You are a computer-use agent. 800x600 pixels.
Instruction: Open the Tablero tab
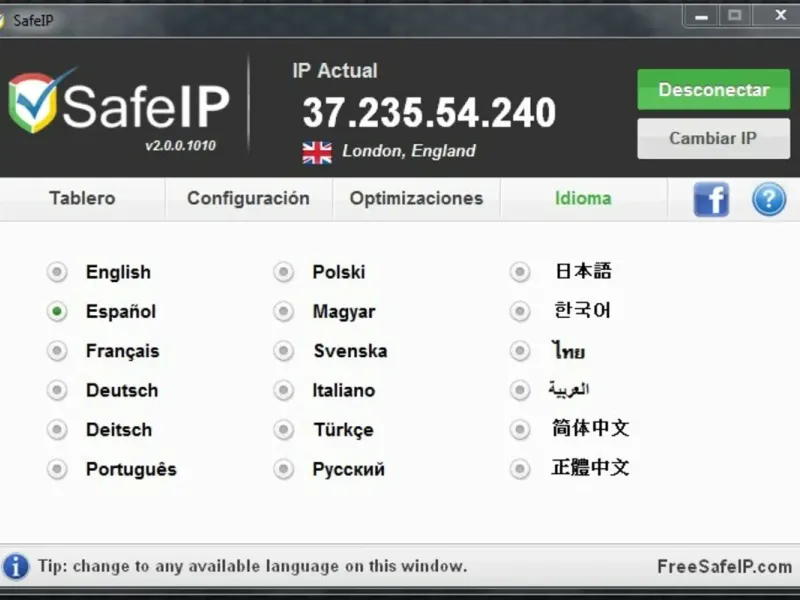[82, 198]
